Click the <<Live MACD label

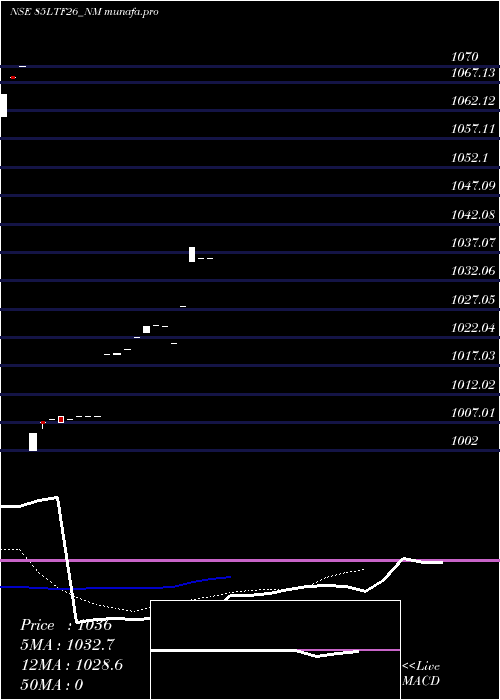(421, 674)
